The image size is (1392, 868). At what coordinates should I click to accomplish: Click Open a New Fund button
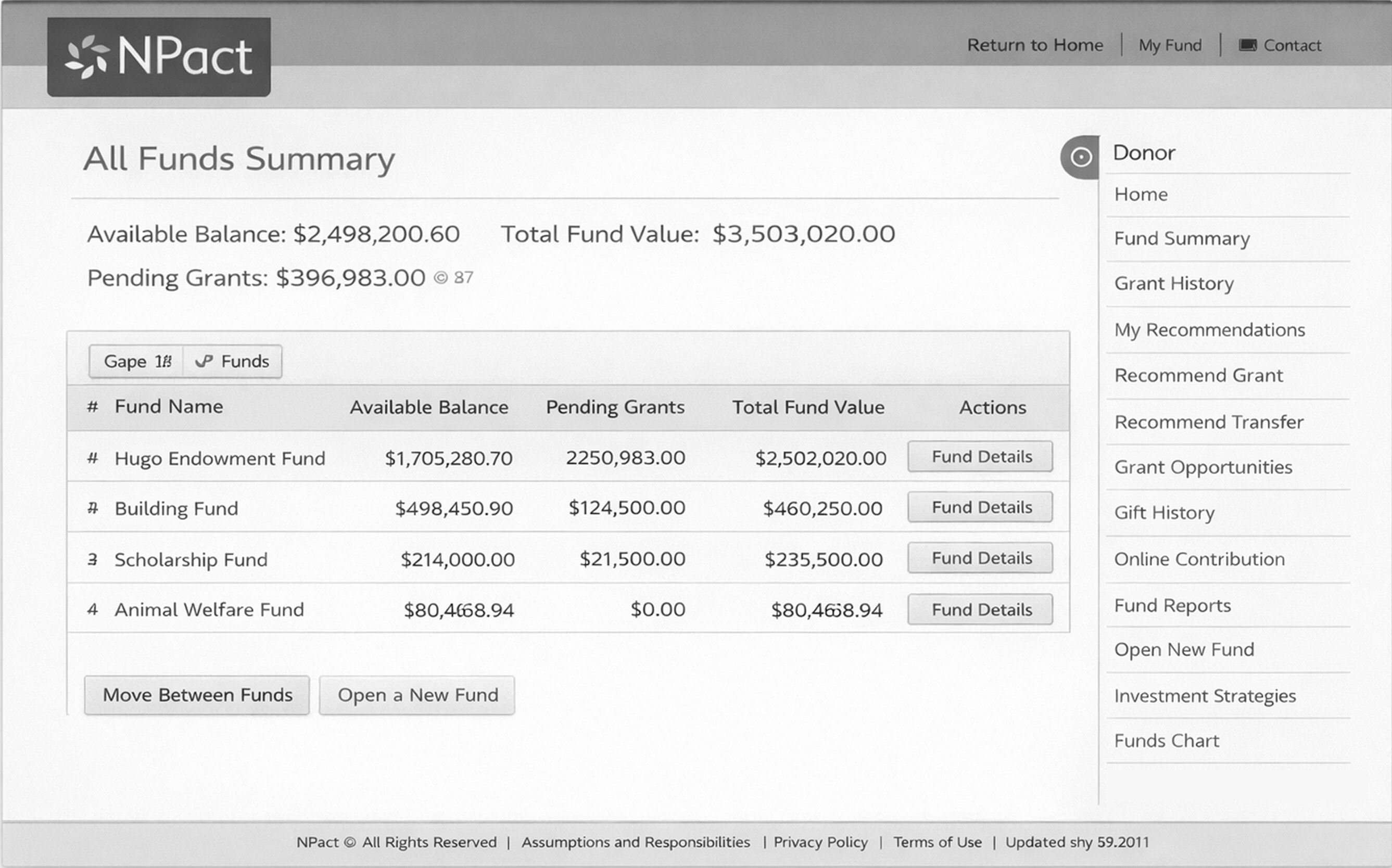417,695
